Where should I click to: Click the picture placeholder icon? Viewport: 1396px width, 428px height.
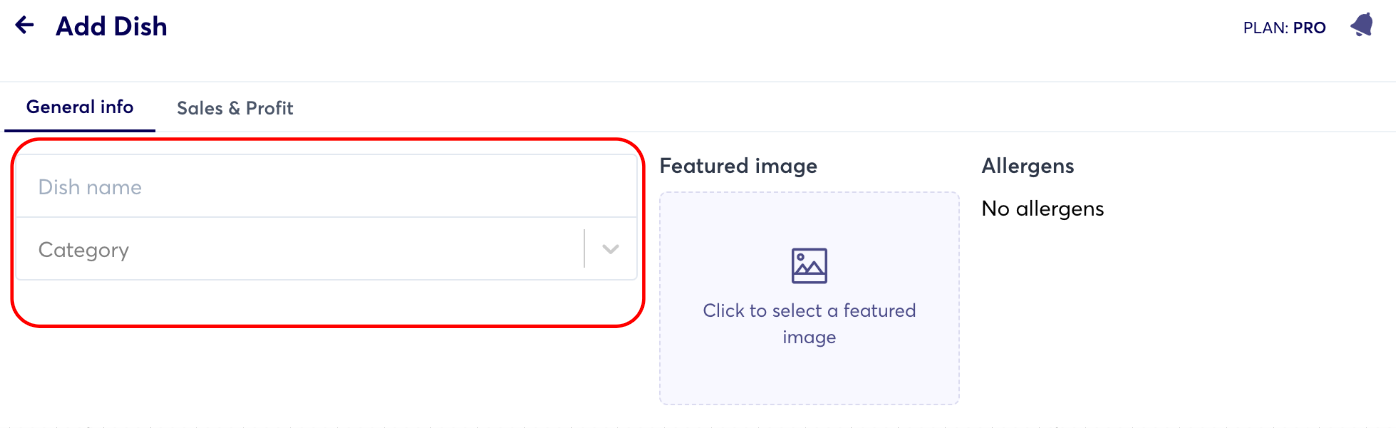(x=809, y=266)
